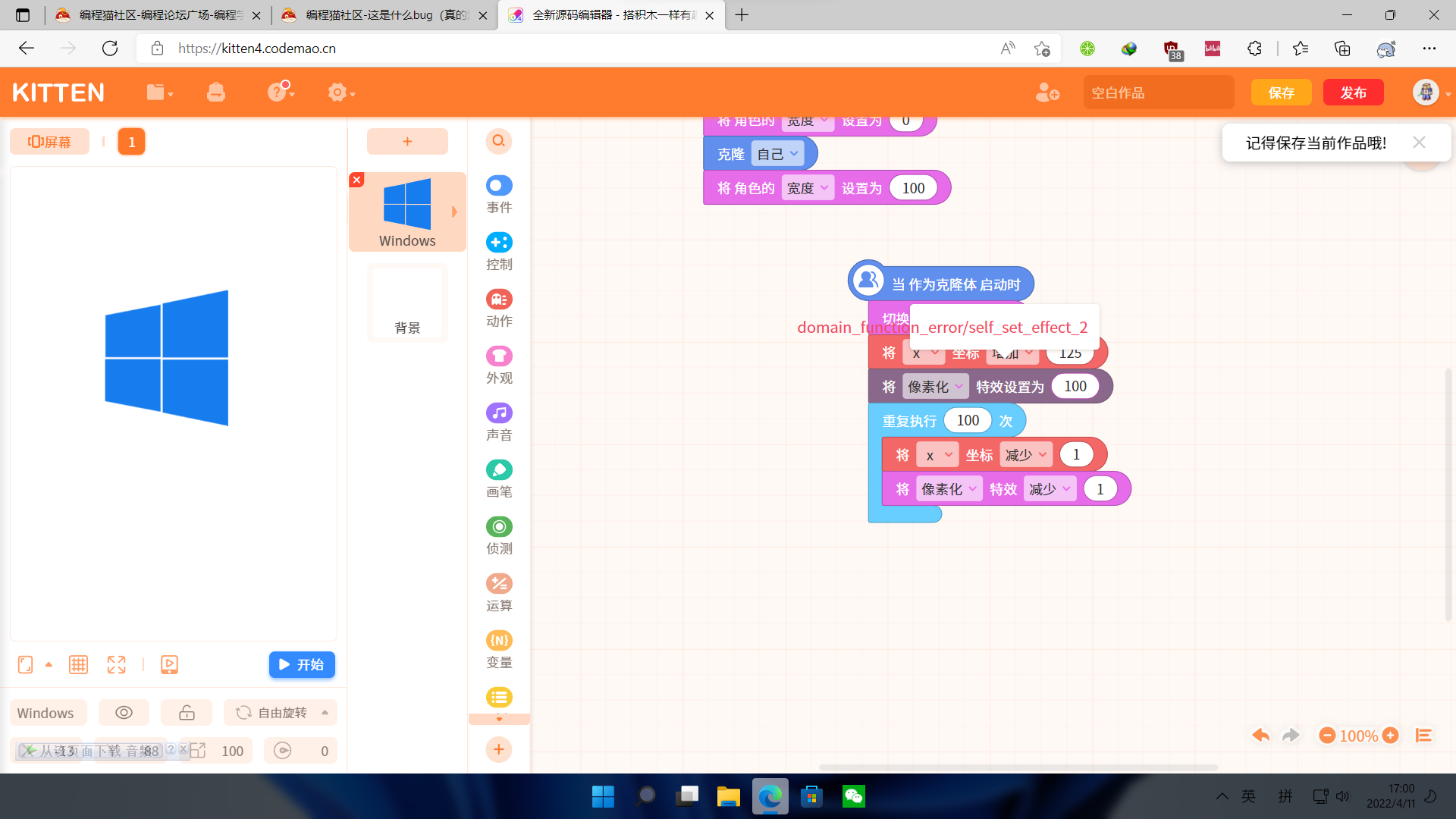
Task: Add a new sprite with the plus button
Action: click(407, 141)
